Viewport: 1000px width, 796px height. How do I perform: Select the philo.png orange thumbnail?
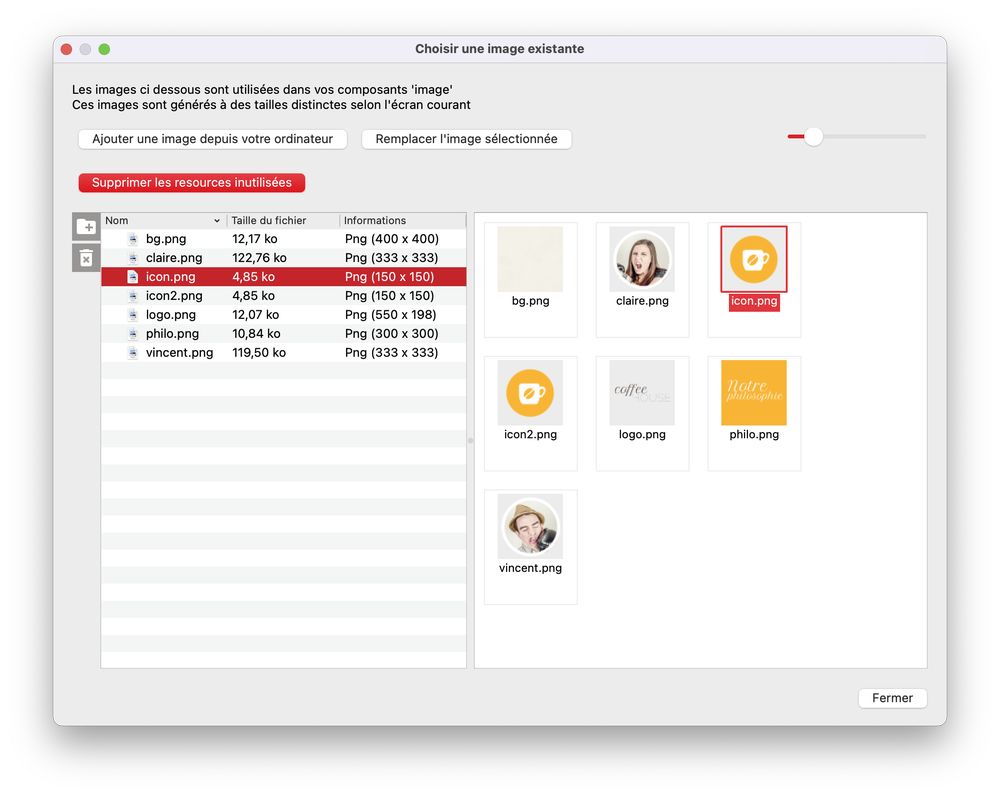(x=753, y=393)
